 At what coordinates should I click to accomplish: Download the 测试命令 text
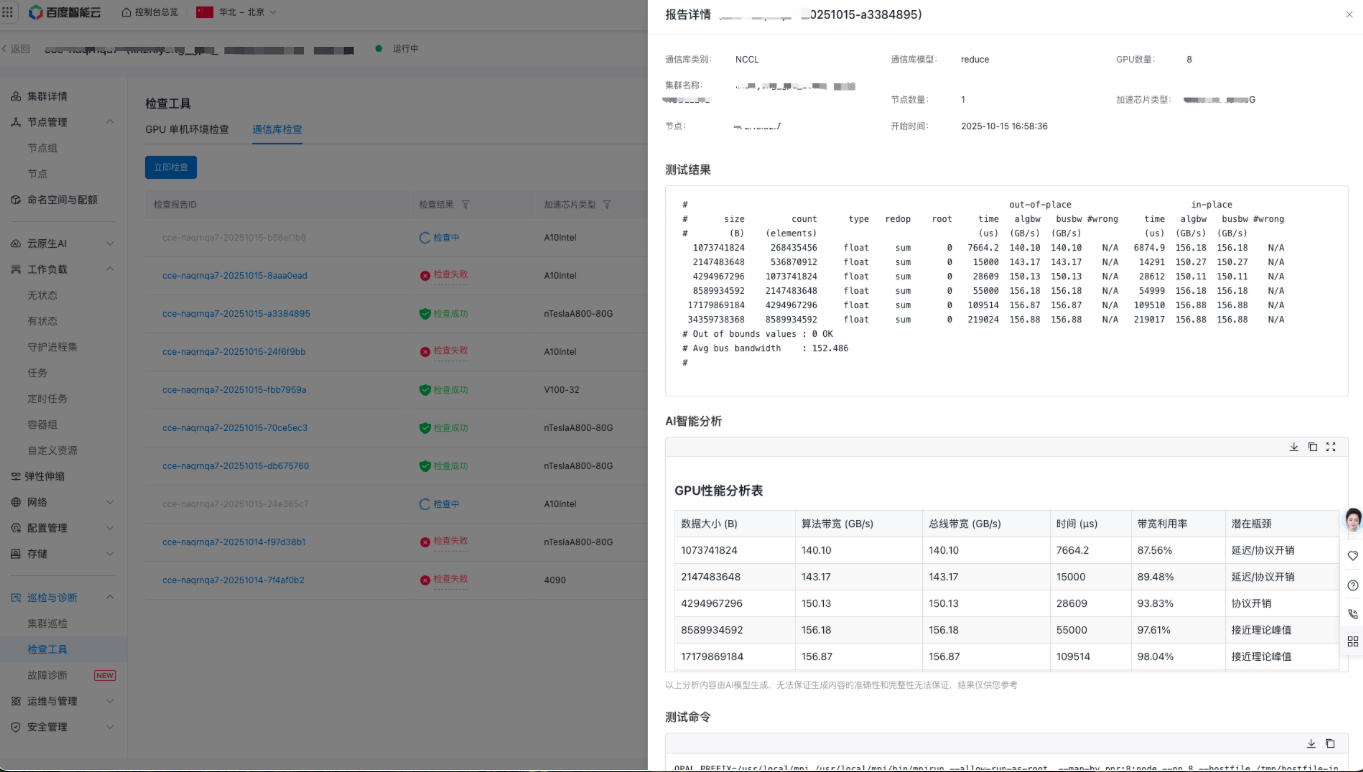coord(1311,744)
